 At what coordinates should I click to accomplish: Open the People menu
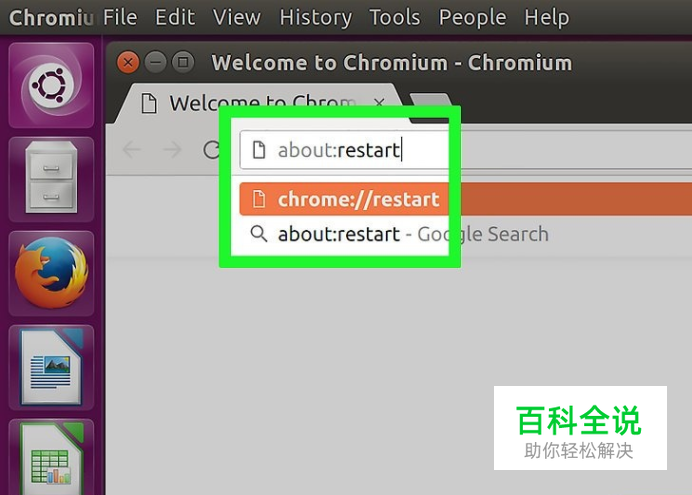472,18
